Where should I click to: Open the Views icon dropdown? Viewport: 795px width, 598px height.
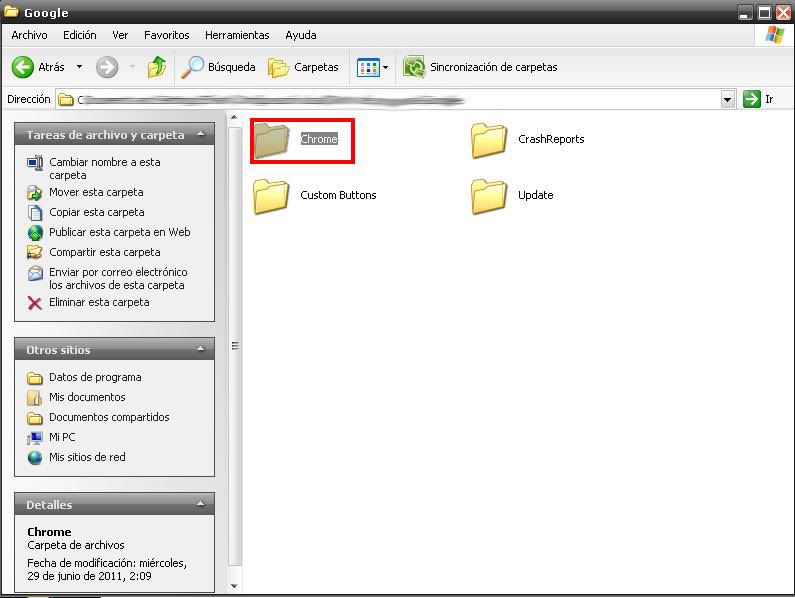pyautogui.click(x=373, y=67)
